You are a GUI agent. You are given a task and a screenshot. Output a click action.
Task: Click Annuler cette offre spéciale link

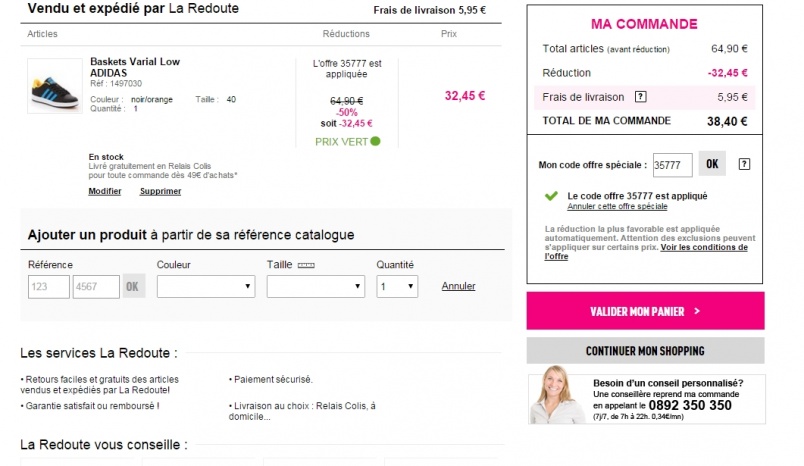click(617, 206)
